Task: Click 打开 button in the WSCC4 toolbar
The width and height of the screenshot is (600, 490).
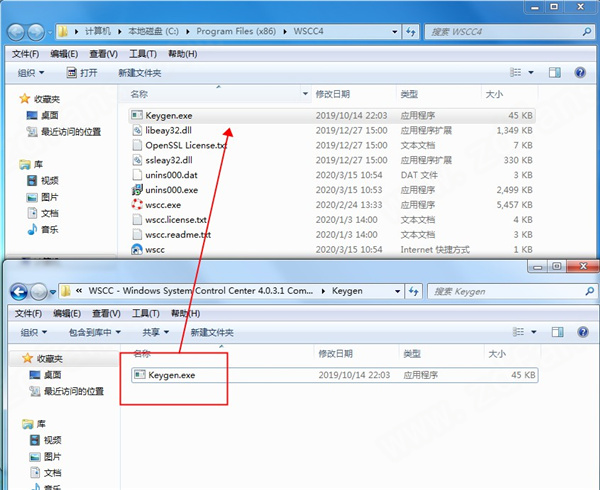Action: [82, 73]
